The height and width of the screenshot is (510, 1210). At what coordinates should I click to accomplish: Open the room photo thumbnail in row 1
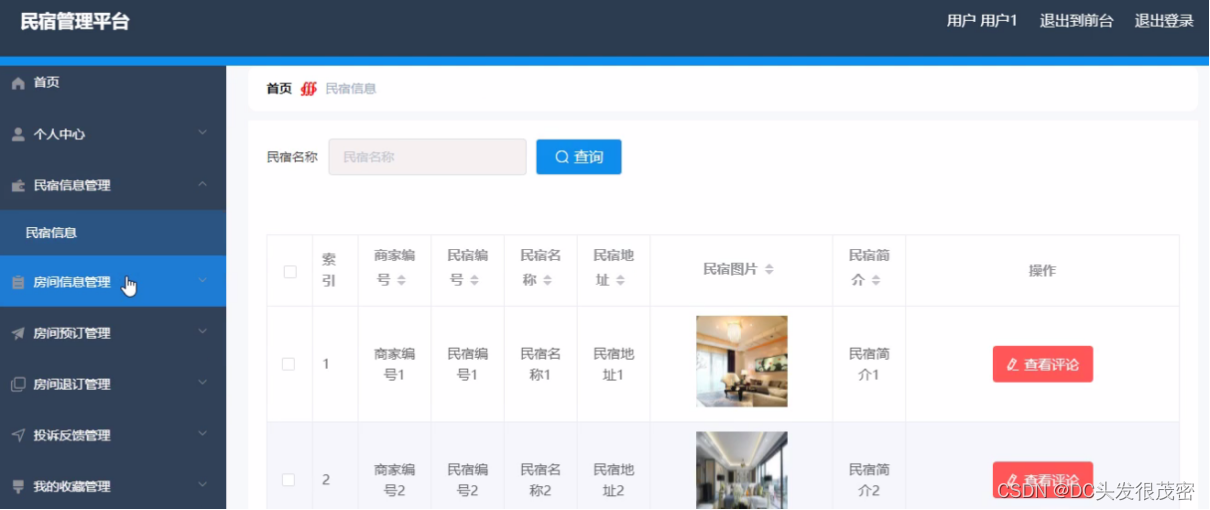pyautogui.click(x=741, y=361)
